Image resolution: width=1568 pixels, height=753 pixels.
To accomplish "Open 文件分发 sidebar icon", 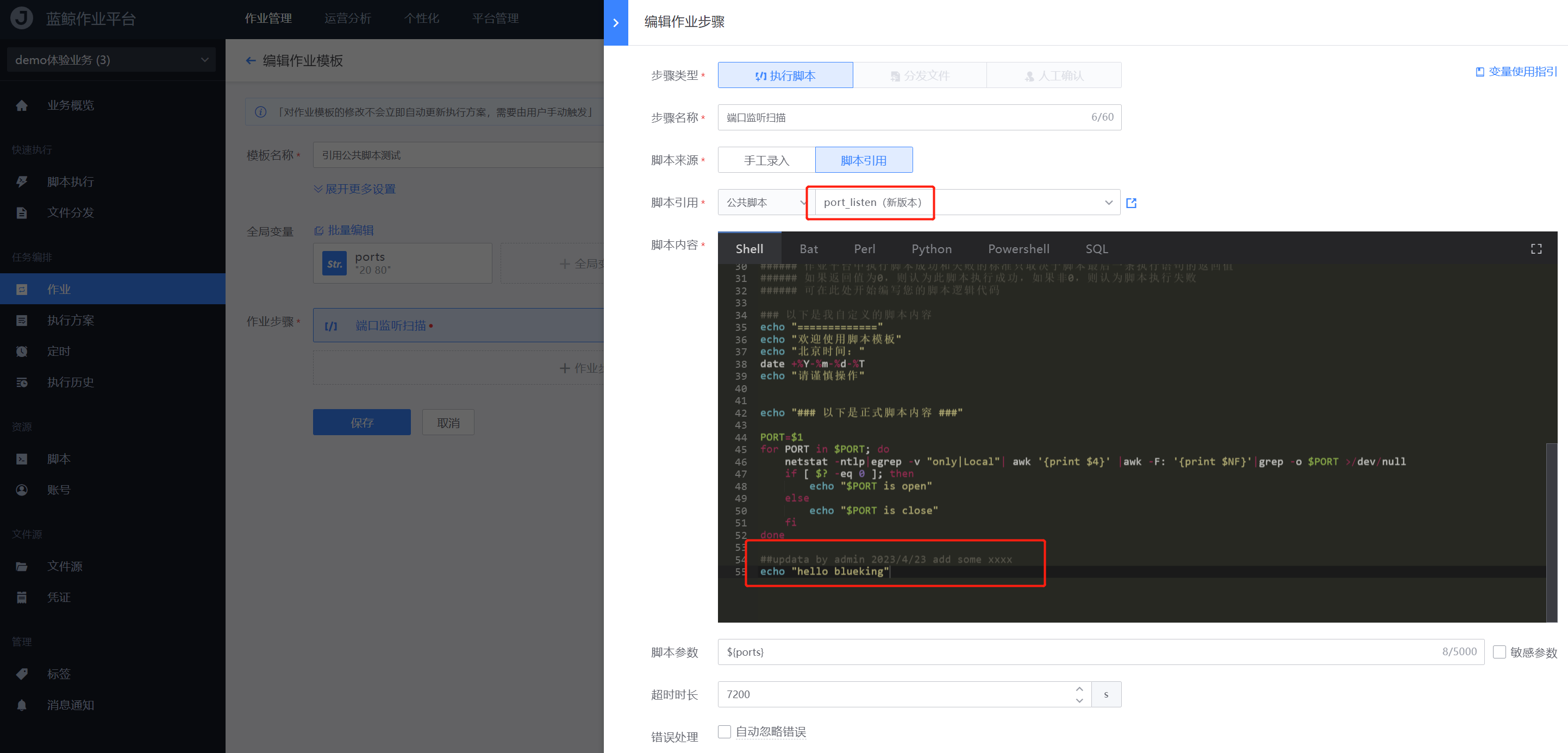I will pyautogui.click(x=22, y=213).
